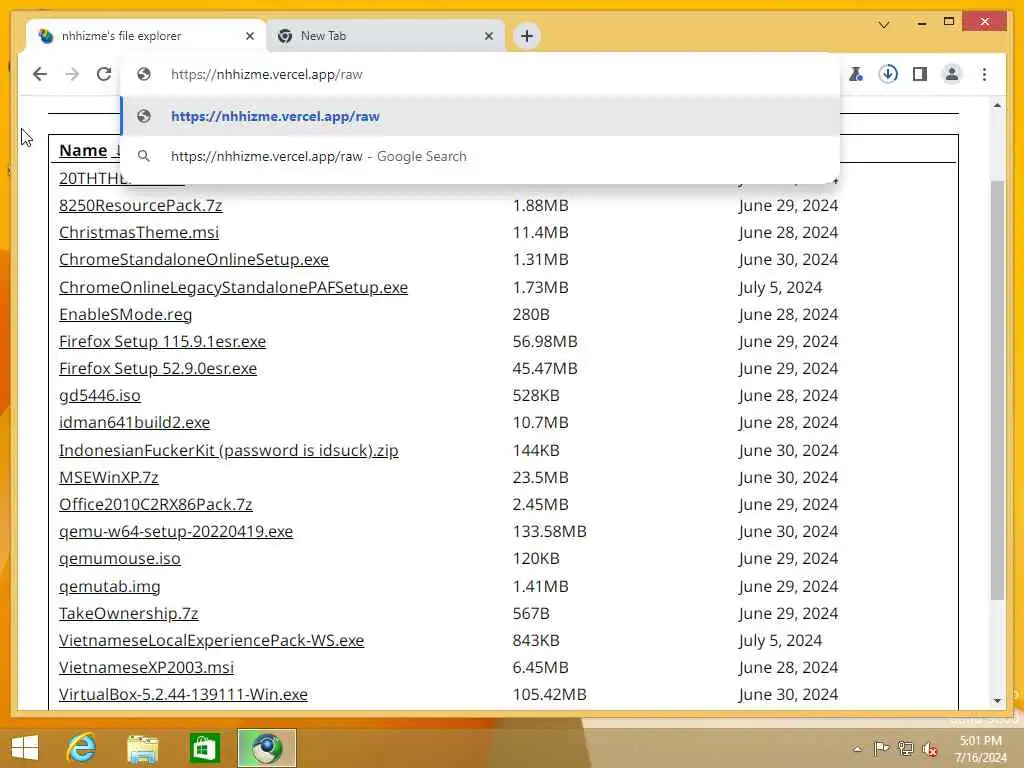This screenshot has width=1024, height=768.
Task: Download VietnameseLocalExperiencePack-WS.exe
Action: 212,641
